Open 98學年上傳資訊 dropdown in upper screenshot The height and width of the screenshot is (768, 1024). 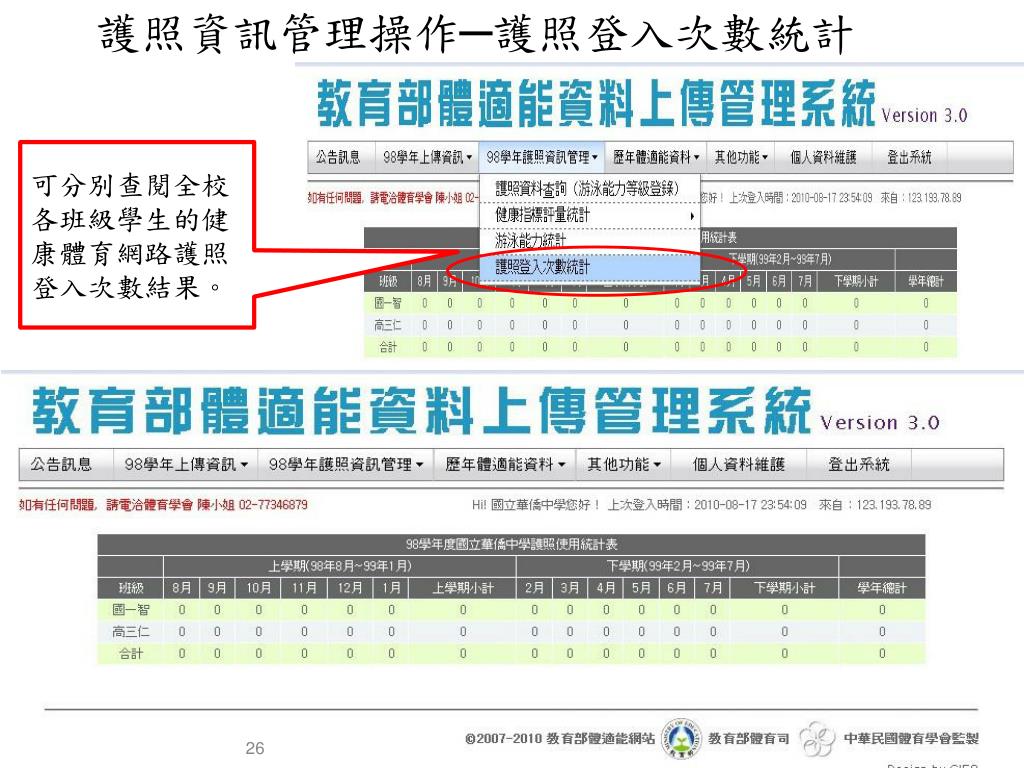point(427,157)
